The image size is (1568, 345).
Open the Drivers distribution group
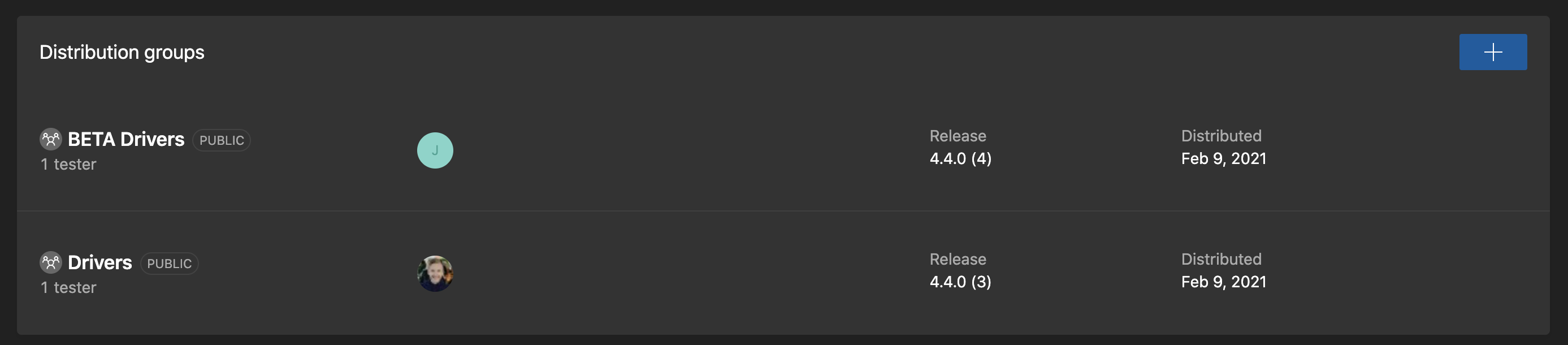pos(101,262)
